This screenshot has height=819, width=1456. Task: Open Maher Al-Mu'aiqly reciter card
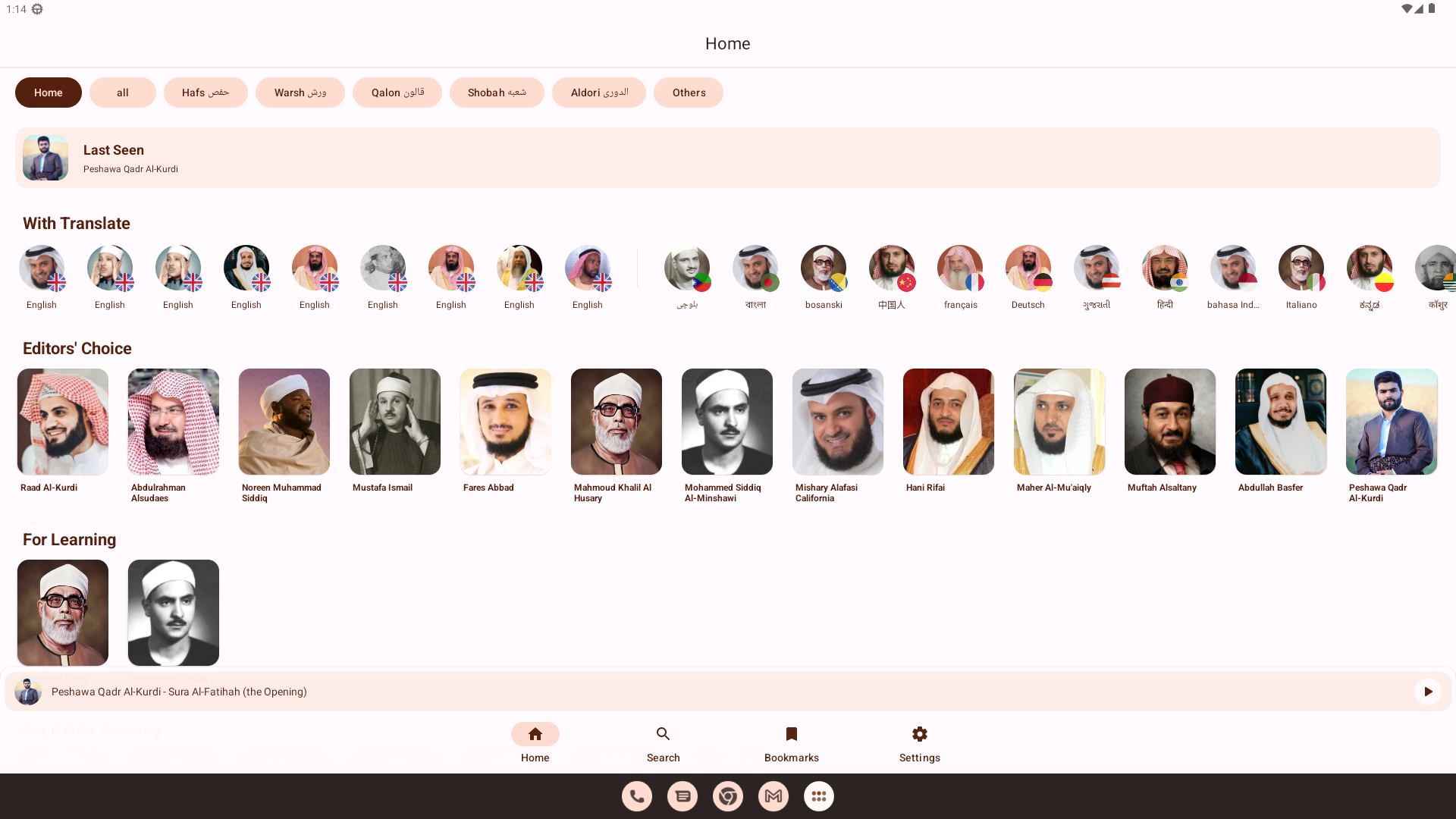tap(1059, 422)
